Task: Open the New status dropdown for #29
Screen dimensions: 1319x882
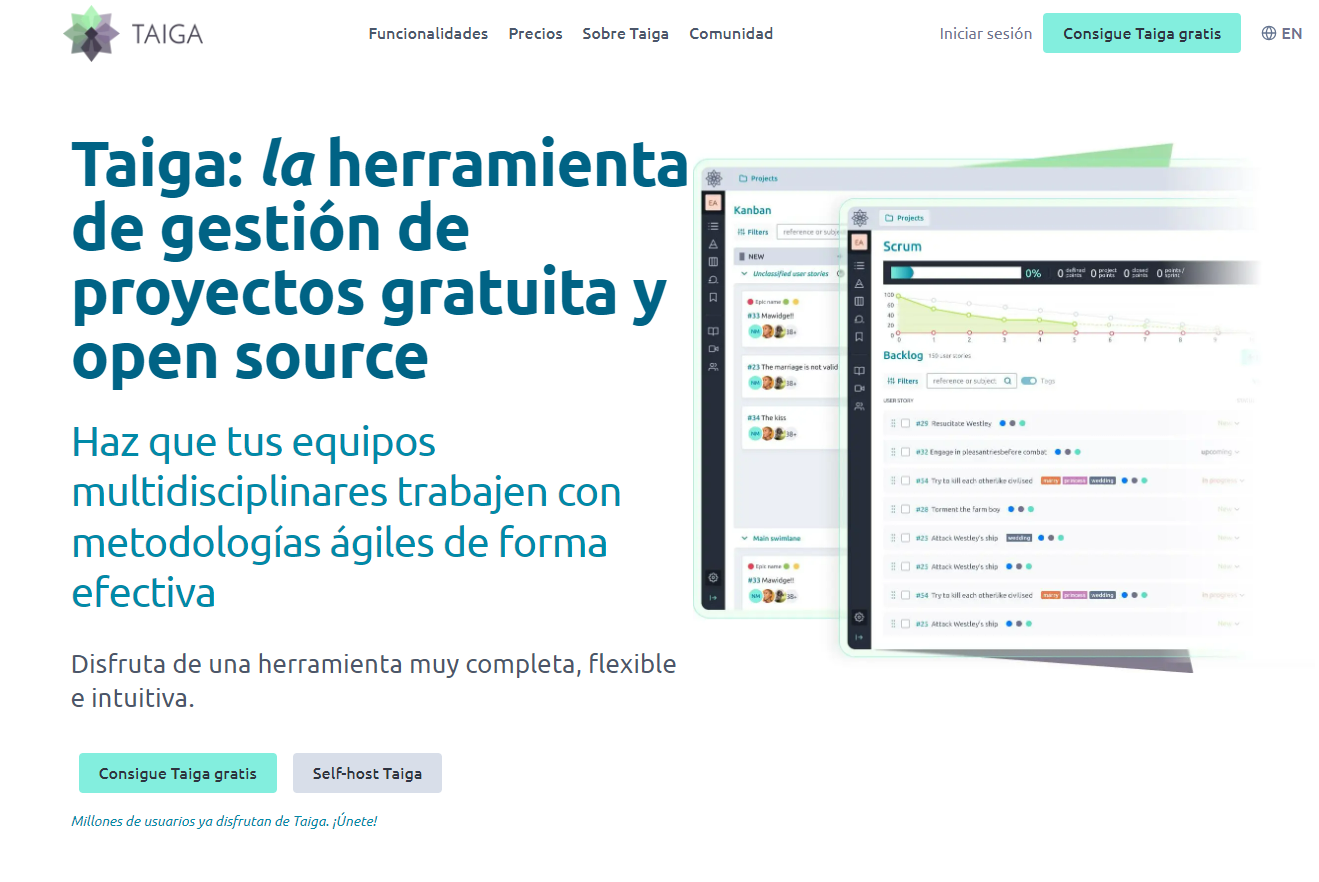Action: tap(1228, 424)
